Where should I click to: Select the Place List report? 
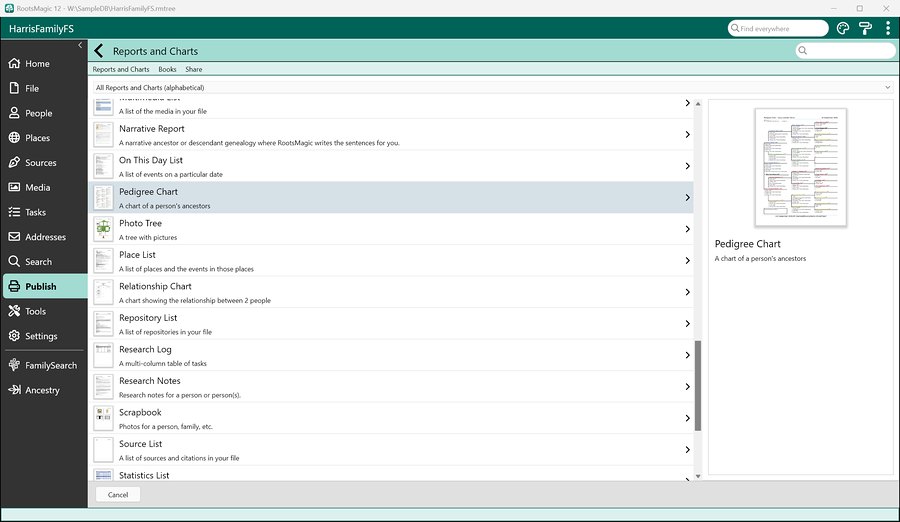coord(391,261)
